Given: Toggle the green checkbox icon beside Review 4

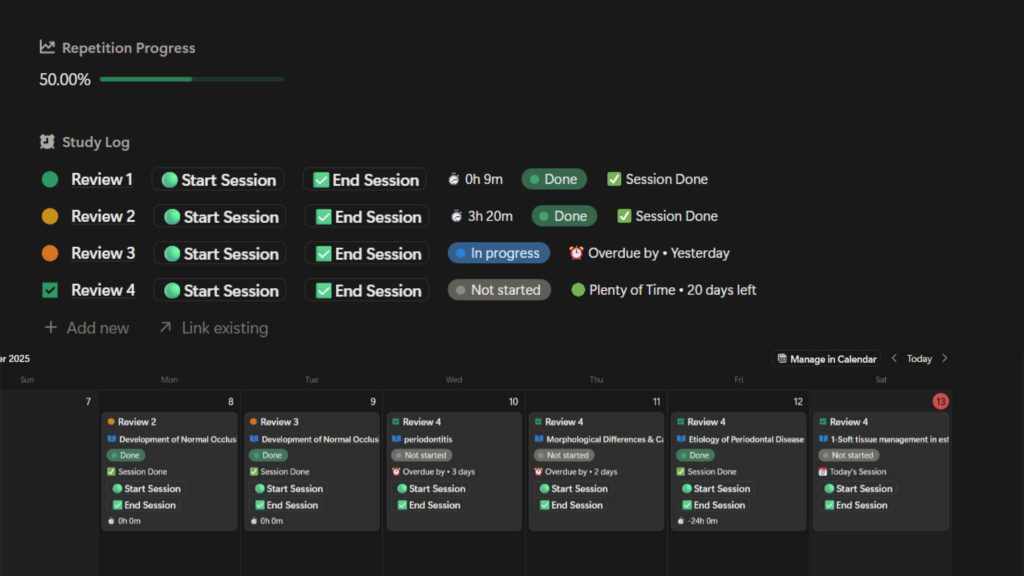Looking at the screenshot, I should coord(50,291).
